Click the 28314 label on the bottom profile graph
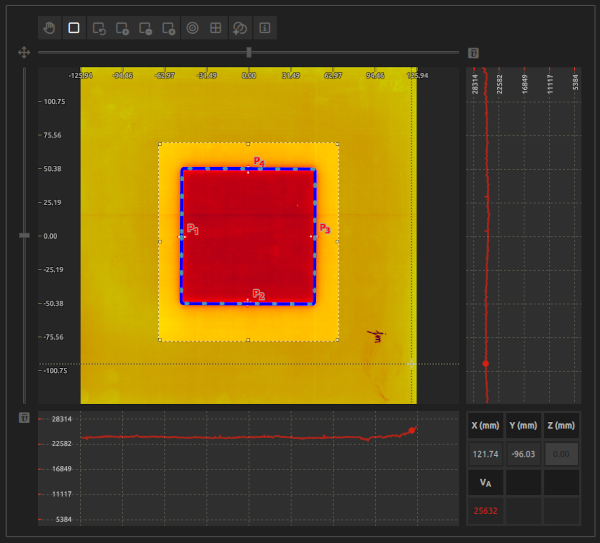The width and height of the screenshot is (600, 543). [62, 419]
